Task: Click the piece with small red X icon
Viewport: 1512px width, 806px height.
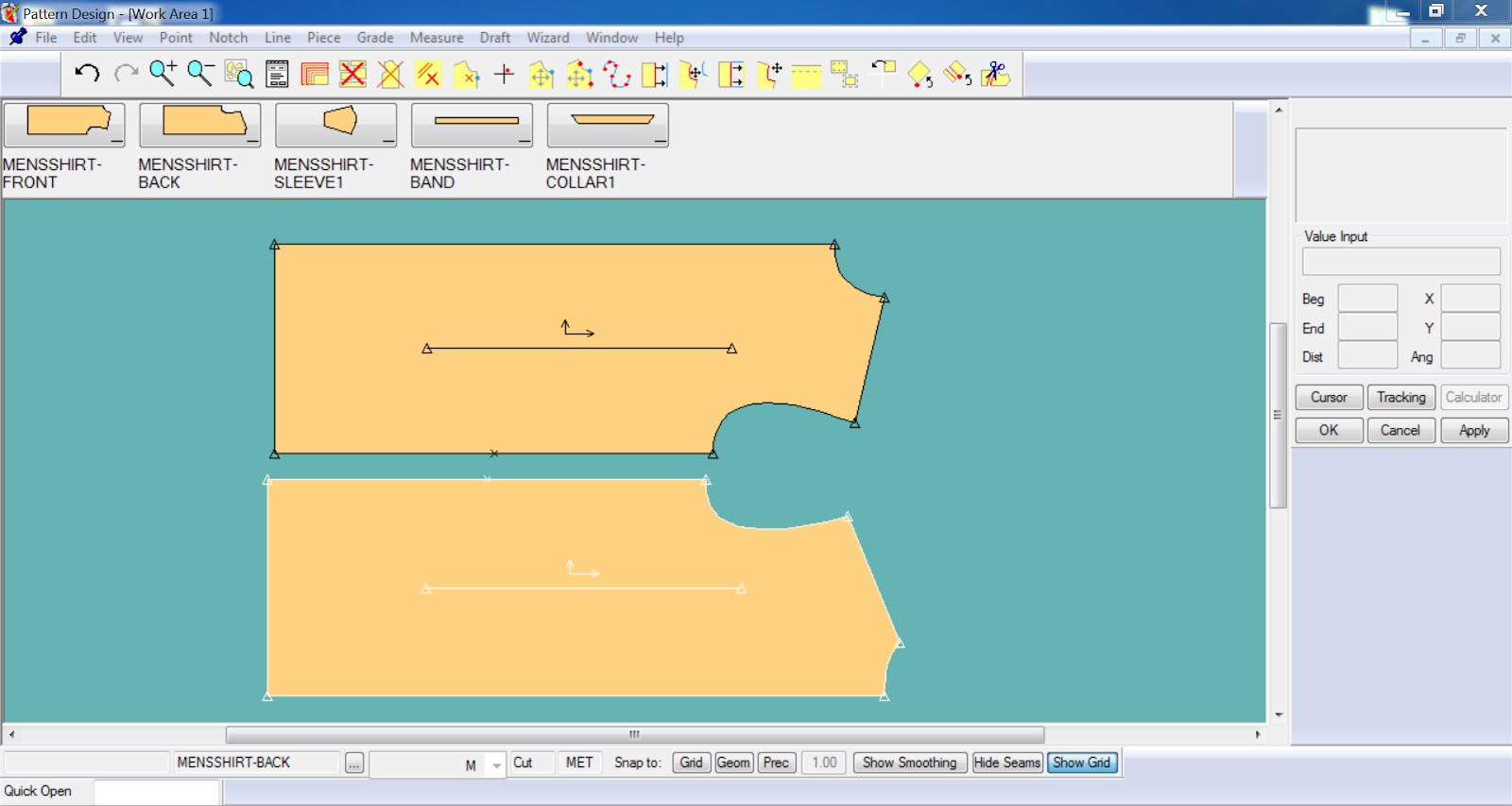Action: tap(466, 74)
